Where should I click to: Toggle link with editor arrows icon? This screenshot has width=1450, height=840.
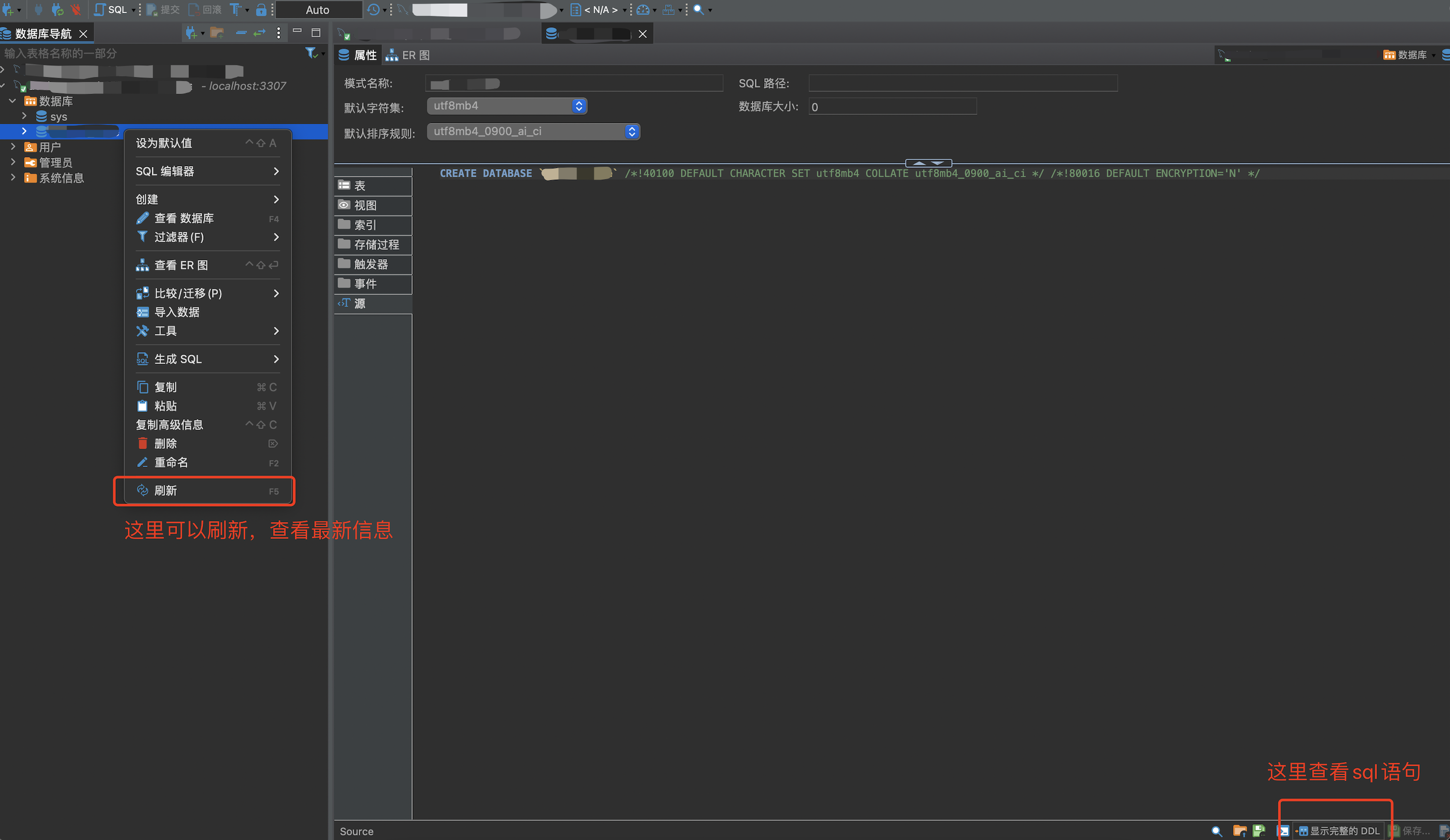[260, 33]
